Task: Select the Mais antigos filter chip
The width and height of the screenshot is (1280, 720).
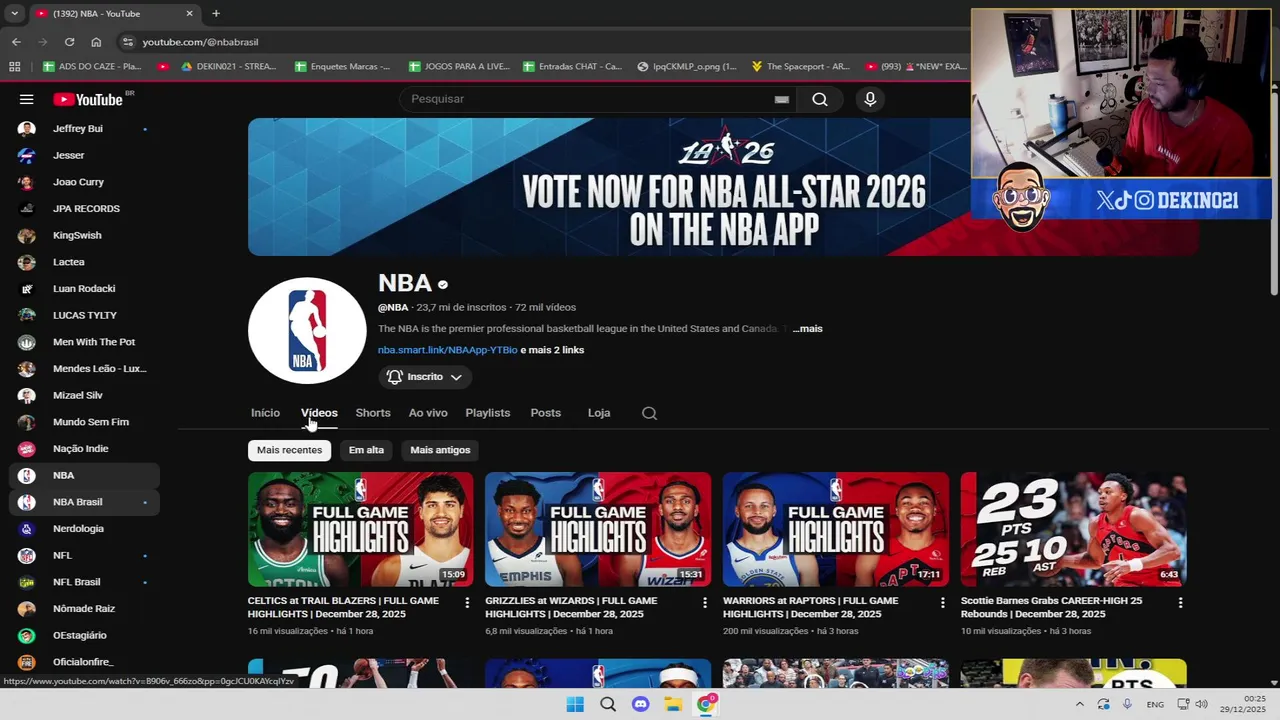Action: pyautogui.click(x=440, y=450)
